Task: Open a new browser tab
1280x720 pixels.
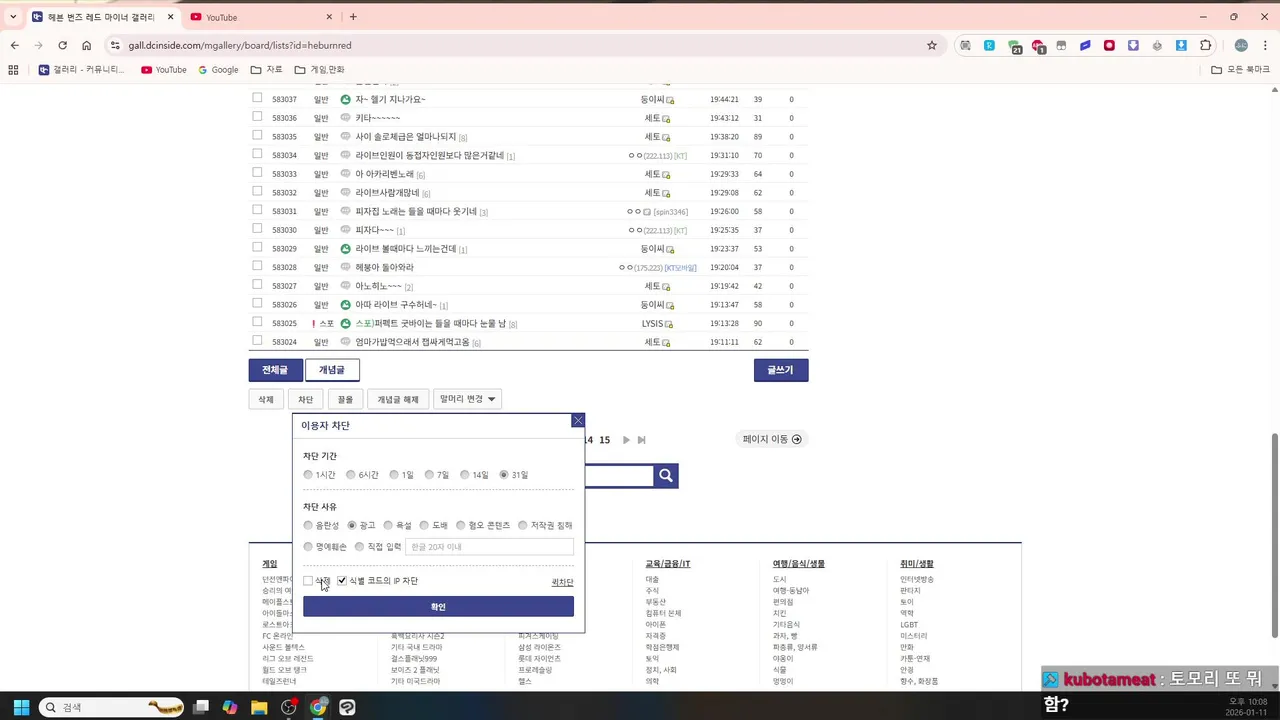Action: pos(353,17)
